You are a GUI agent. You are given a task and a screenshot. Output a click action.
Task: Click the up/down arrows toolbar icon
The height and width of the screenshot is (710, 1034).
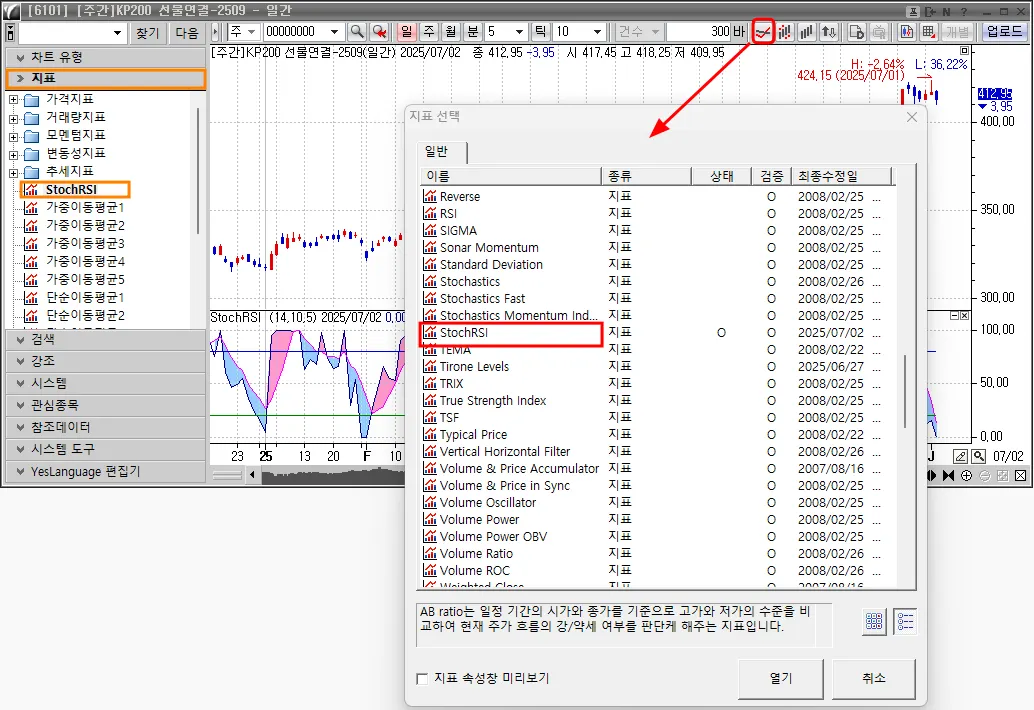pyautogui.click(x=829, y=32)
